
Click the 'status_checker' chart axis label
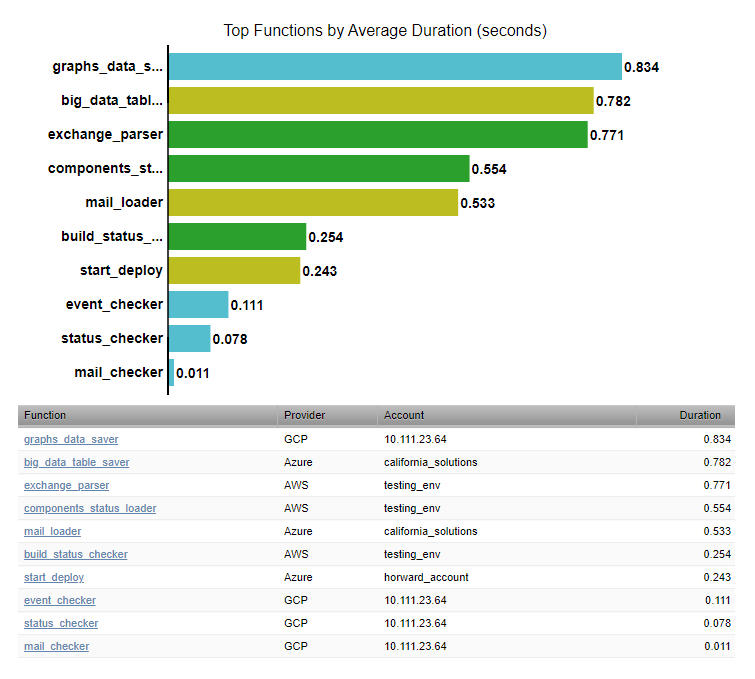[x=112, y=339]
